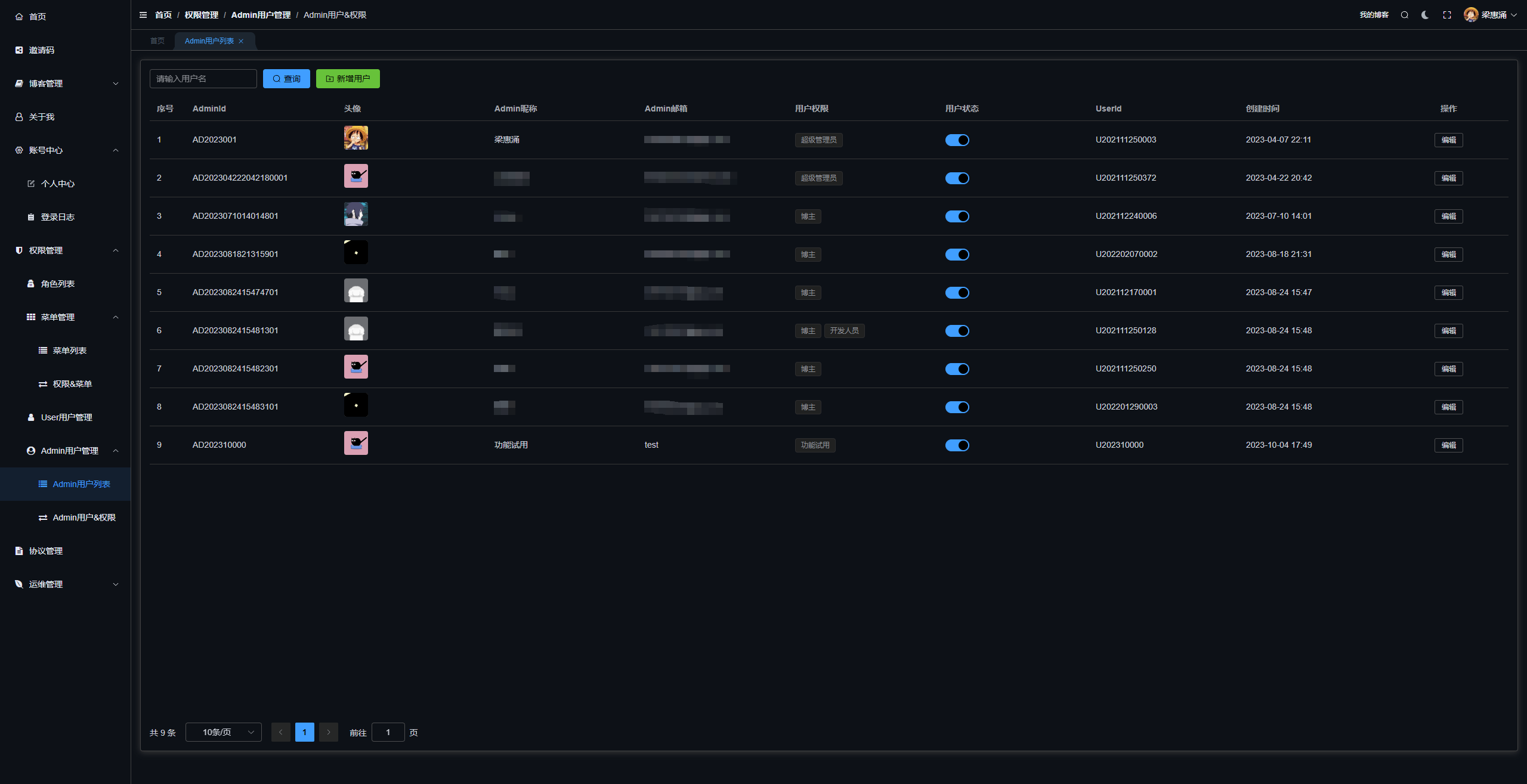This screenshot has height=784, width=1527.
Task: Toggle status switch for 功能试用 user
Action: [957, 445]
